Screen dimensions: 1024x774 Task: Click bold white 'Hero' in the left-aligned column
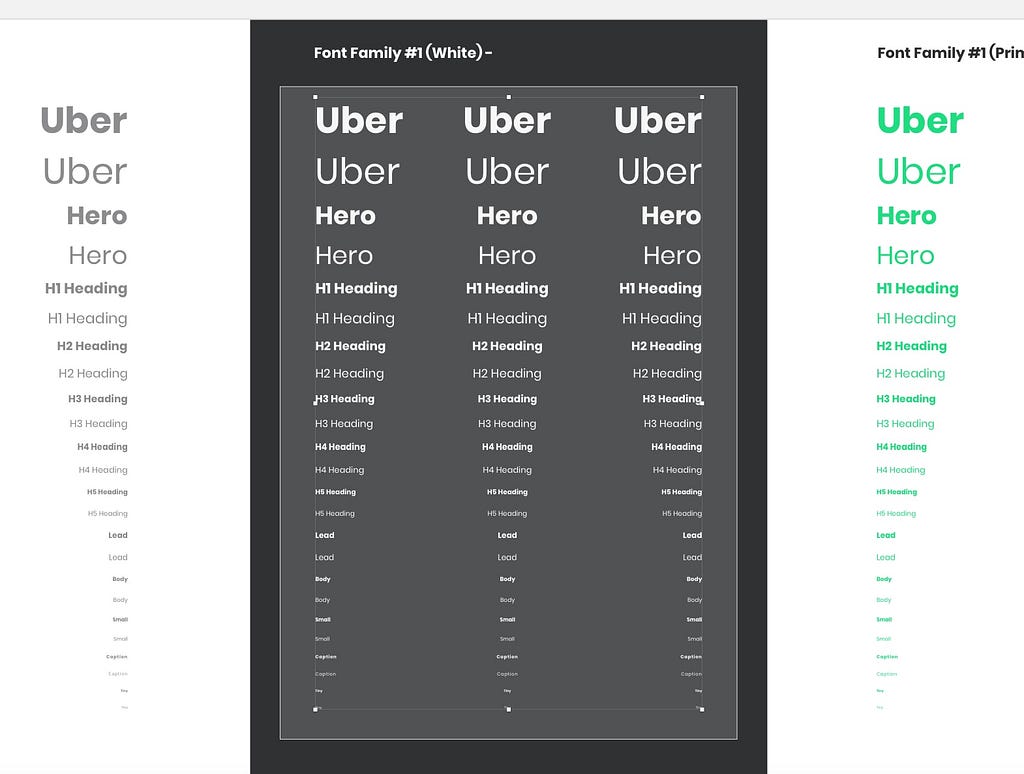[345, 216]
